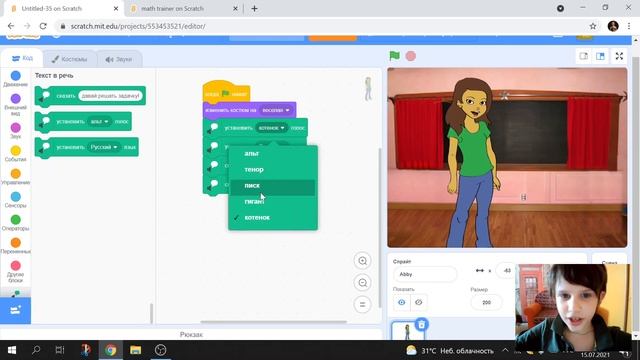Open voice dropdown on palette установить голос block
640x360 pixels.
pyautogui.click(x=99, y=122)
